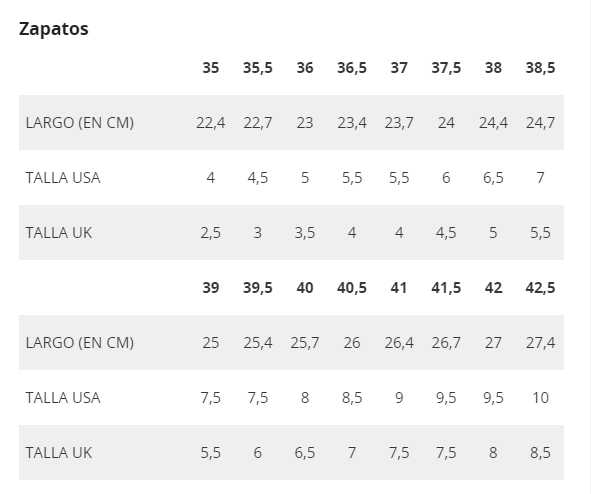This screenshot has height=494, width=591.
Task: Click second TALLA UK row label
Action: pos(58,453)
